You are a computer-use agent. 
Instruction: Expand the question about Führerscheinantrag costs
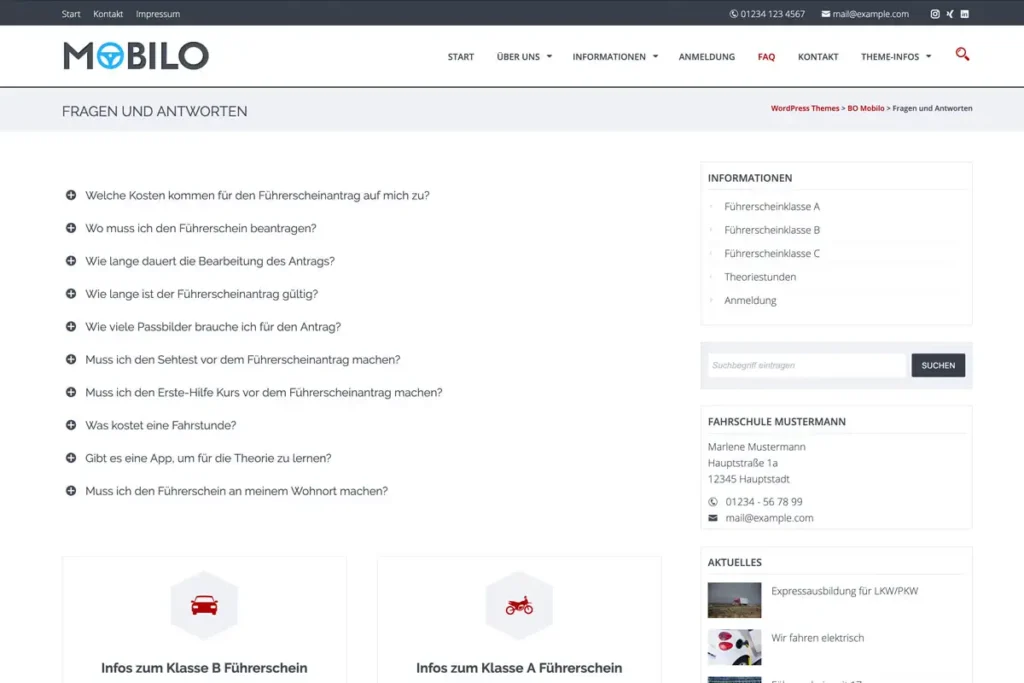point(256,195)
